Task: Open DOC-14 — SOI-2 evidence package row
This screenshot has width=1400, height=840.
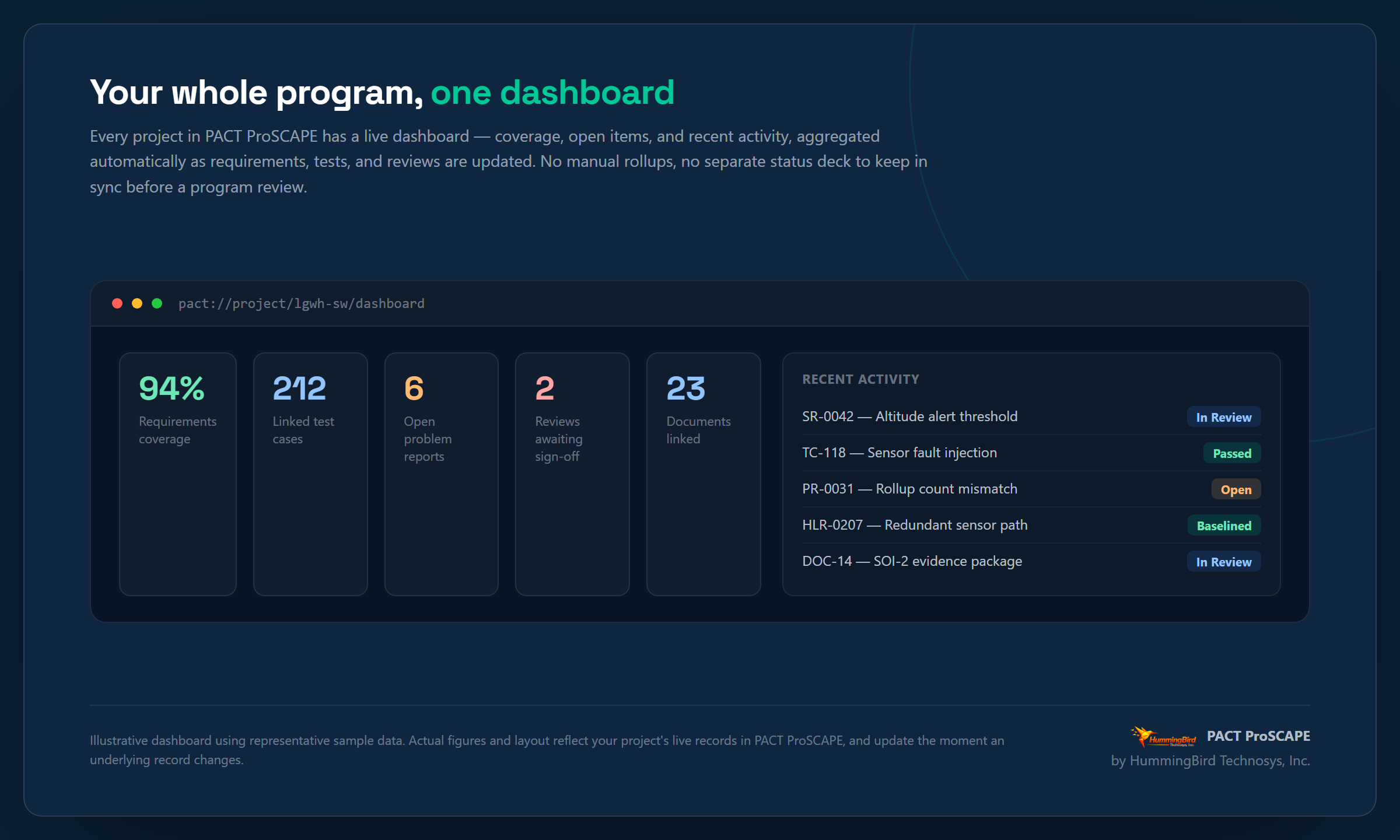Action: pyautogui.click(x=1031, y=561)
